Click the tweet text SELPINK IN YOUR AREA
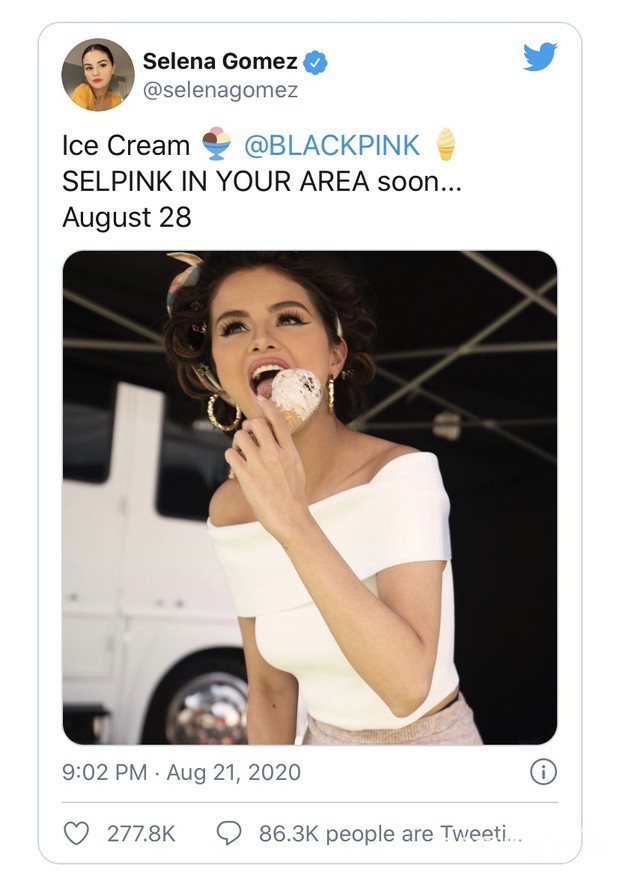The width and height of the screenshot is (620, 875). pyautogui.click(x=215, y=181)
